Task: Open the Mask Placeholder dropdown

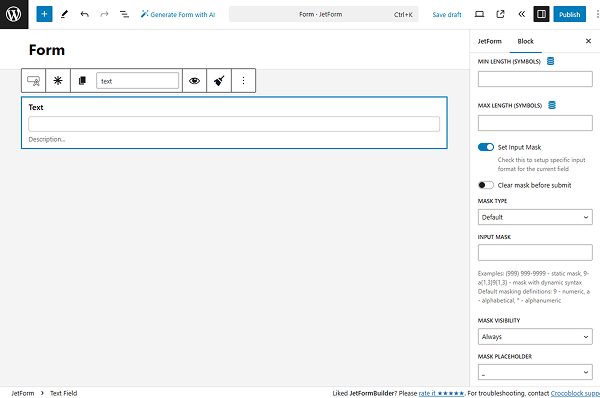Action: [x=535, y=372]
